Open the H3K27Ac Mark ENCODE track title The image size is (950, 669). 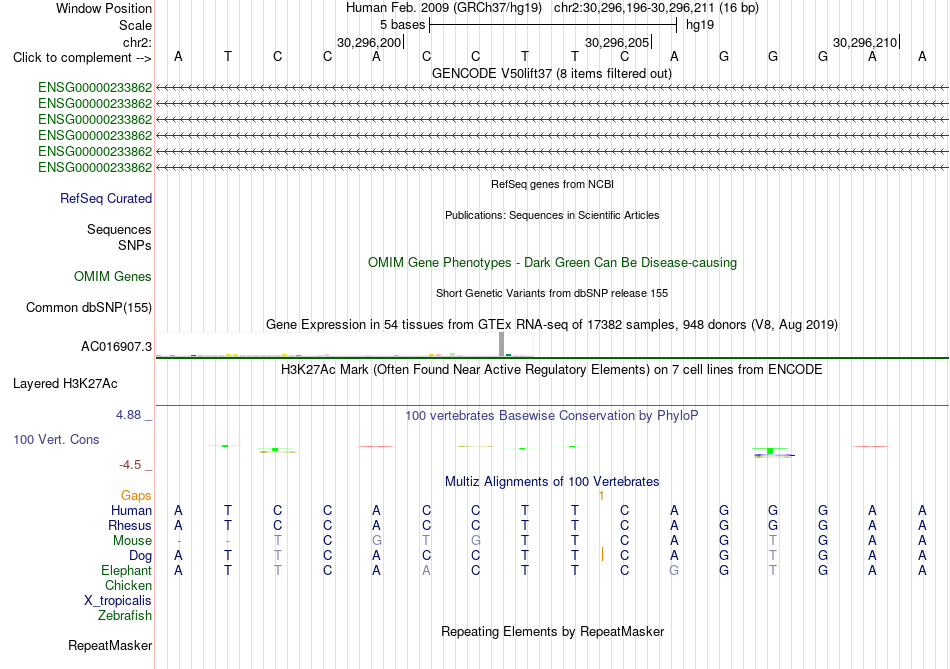coord(551,370)
